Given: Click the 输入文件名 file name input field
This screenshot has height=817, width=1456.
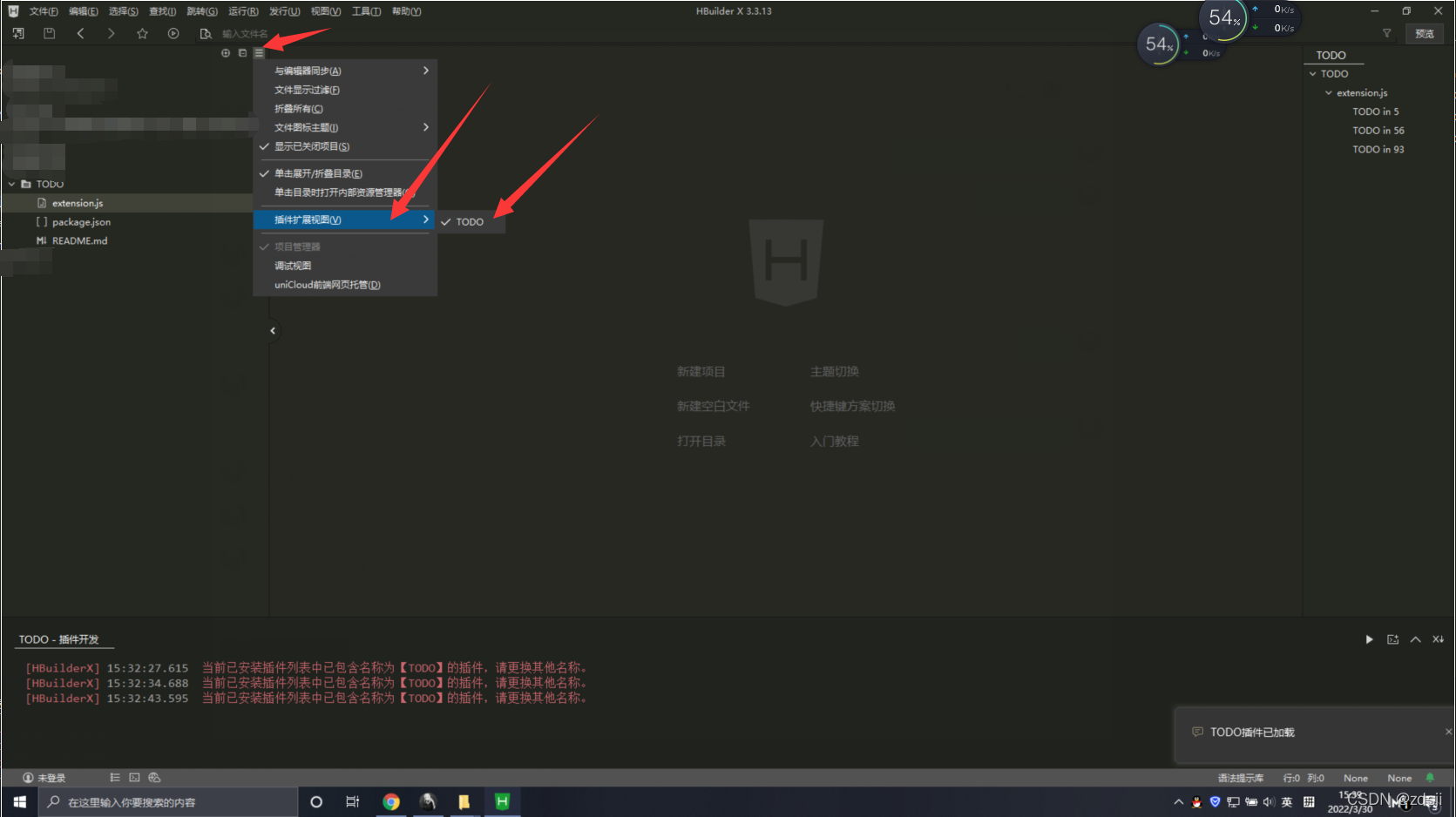Looking at the screenshot, I should [x=246, y=34].
